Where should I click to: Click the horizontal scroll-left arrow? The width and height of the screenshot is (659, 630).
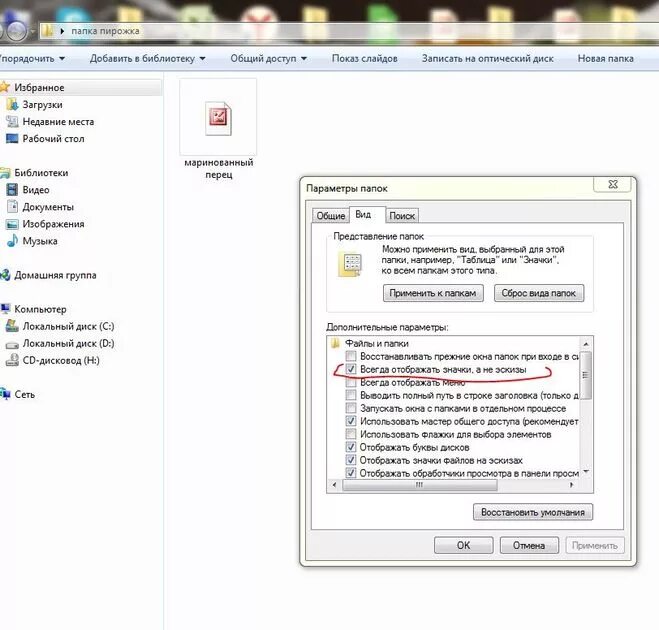[335, 485]
